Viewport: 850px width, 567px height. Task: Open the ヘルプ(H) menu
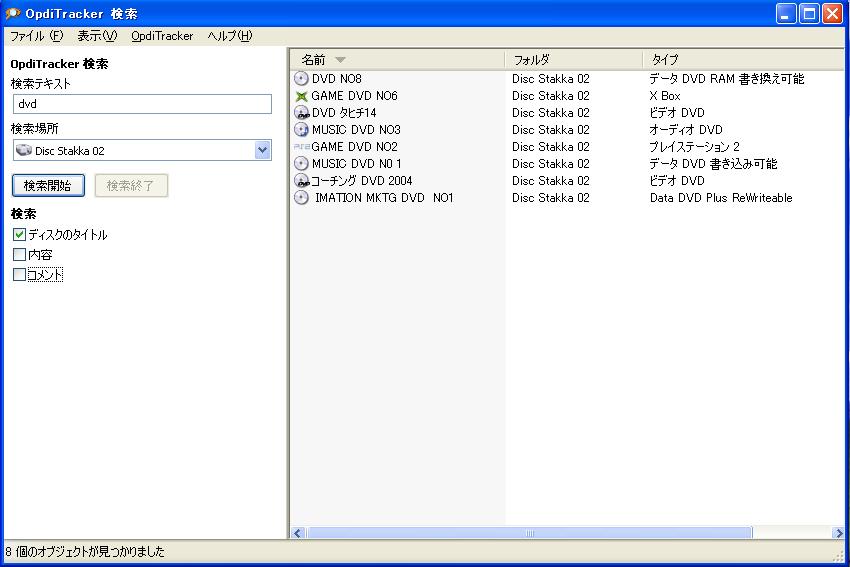[x=230, y=36]
